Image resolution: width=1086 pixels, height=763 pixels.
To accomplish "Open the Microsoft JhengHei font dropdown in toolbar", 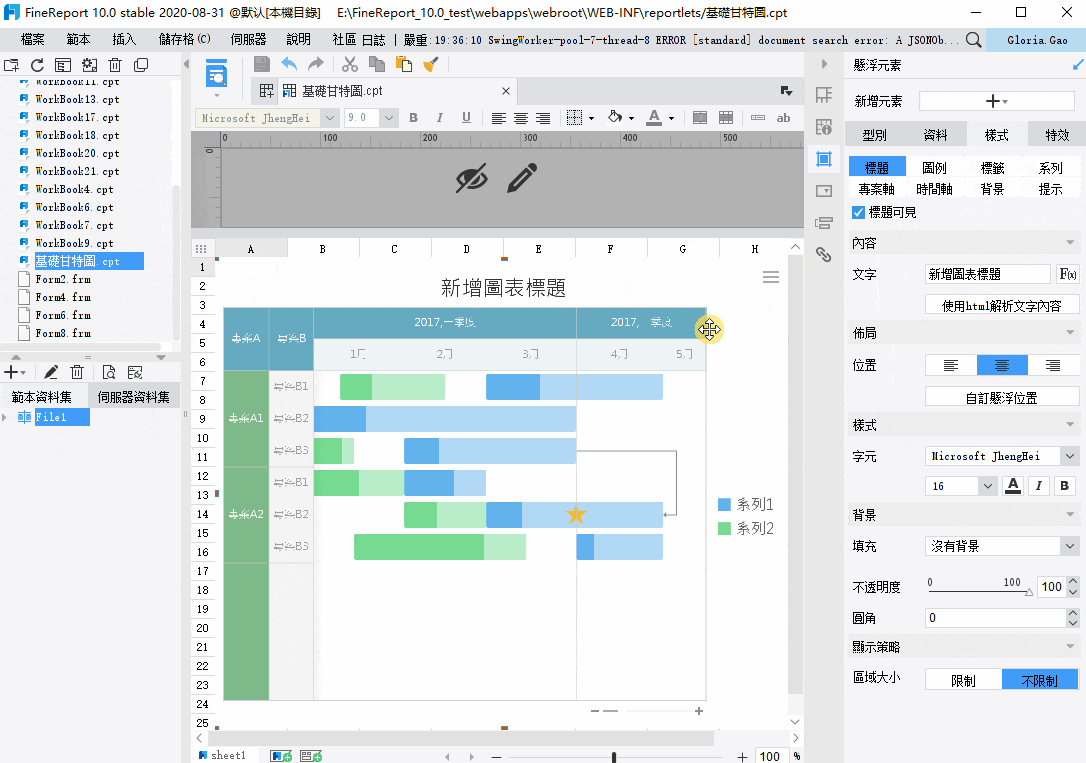I will pyautogui.click(x=330, y=118).
